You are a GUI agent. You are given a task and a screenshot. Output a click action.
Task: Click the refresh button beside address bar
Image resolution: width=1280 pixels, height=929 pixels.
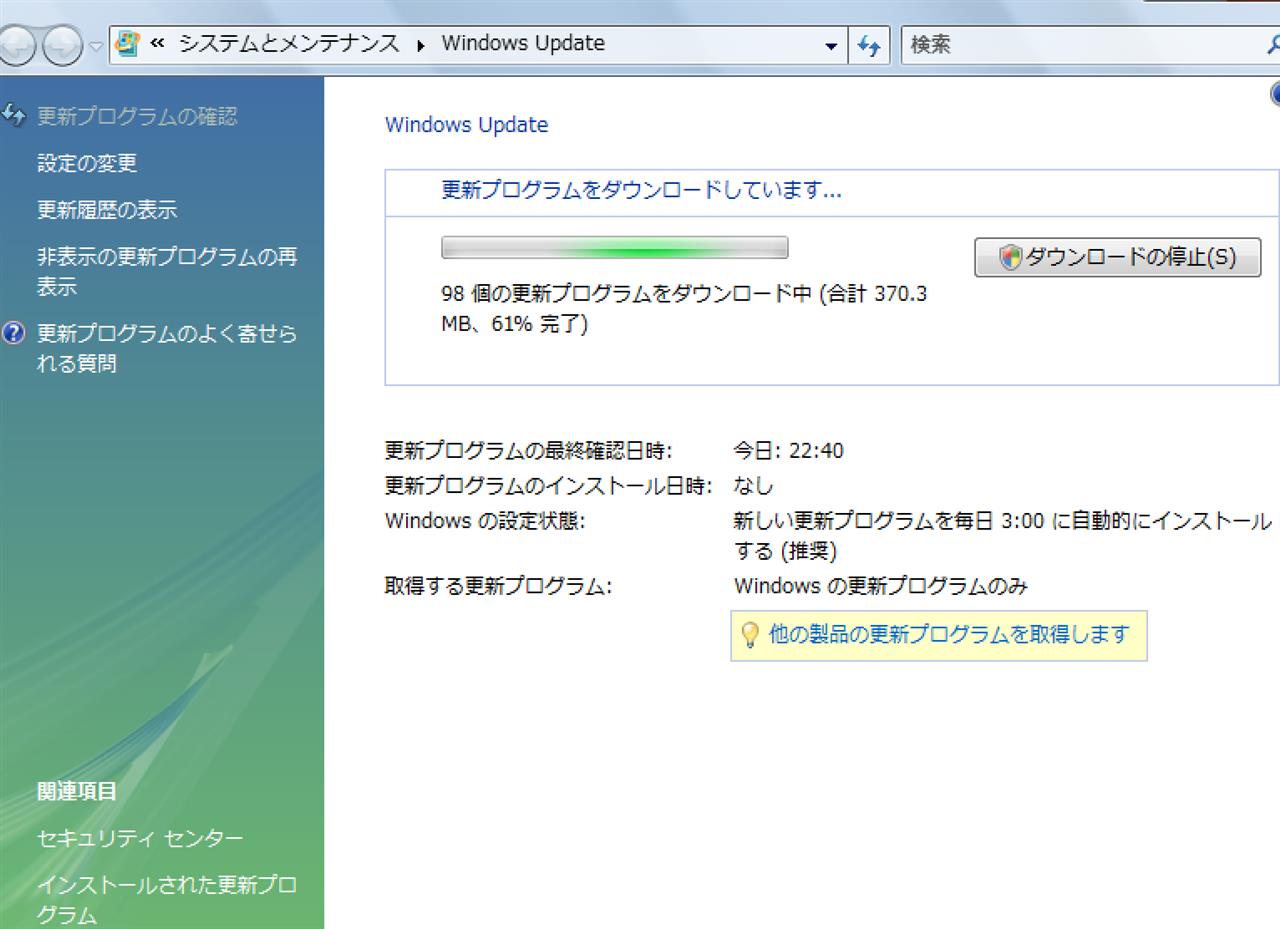(869, 46)
